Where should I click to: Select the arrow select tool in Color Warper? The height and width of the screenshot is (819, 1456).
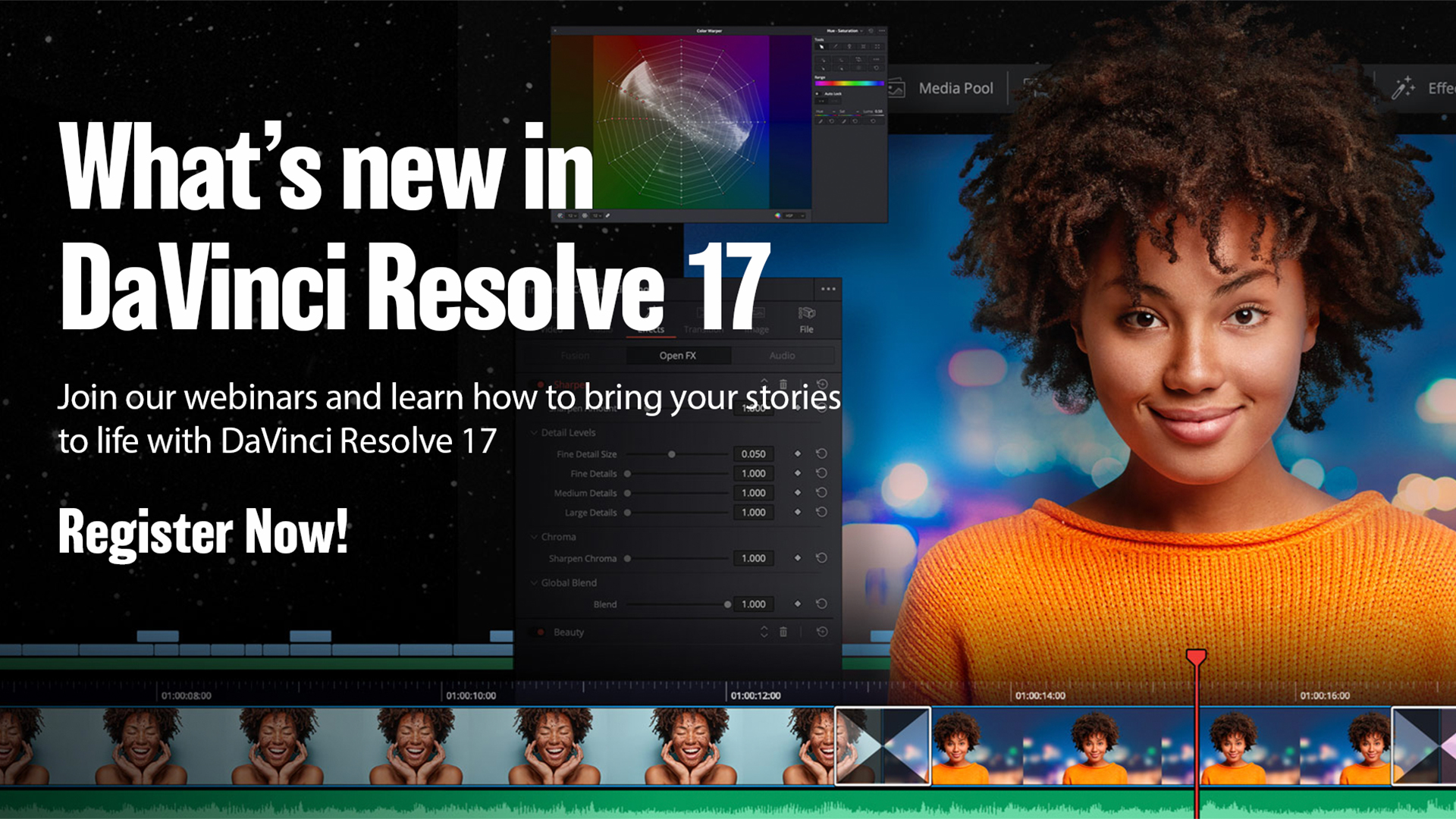click(x=821, y=46)
